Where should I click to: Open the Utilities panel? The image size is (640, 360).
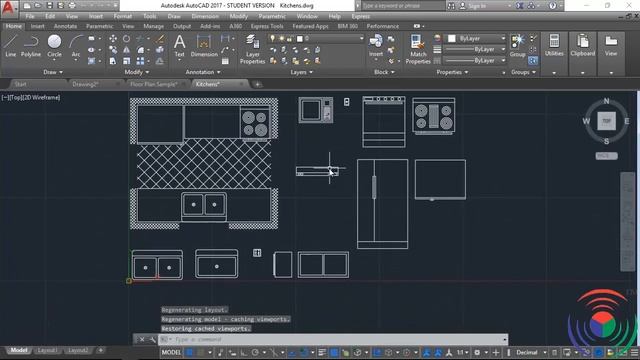point(554,45)
